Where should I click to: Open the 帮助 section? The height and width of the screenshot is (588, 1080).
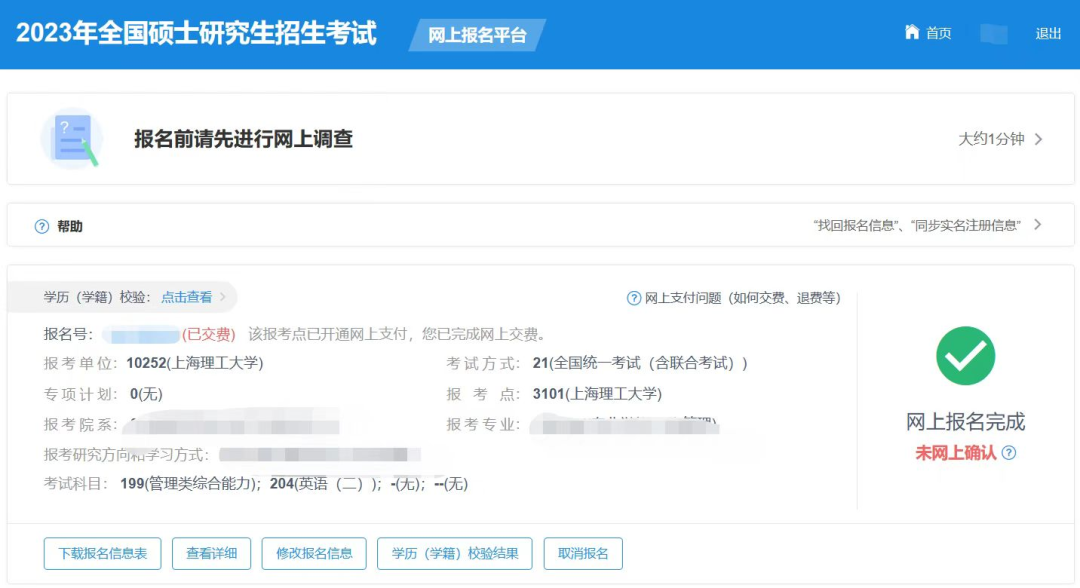point(70,227)
